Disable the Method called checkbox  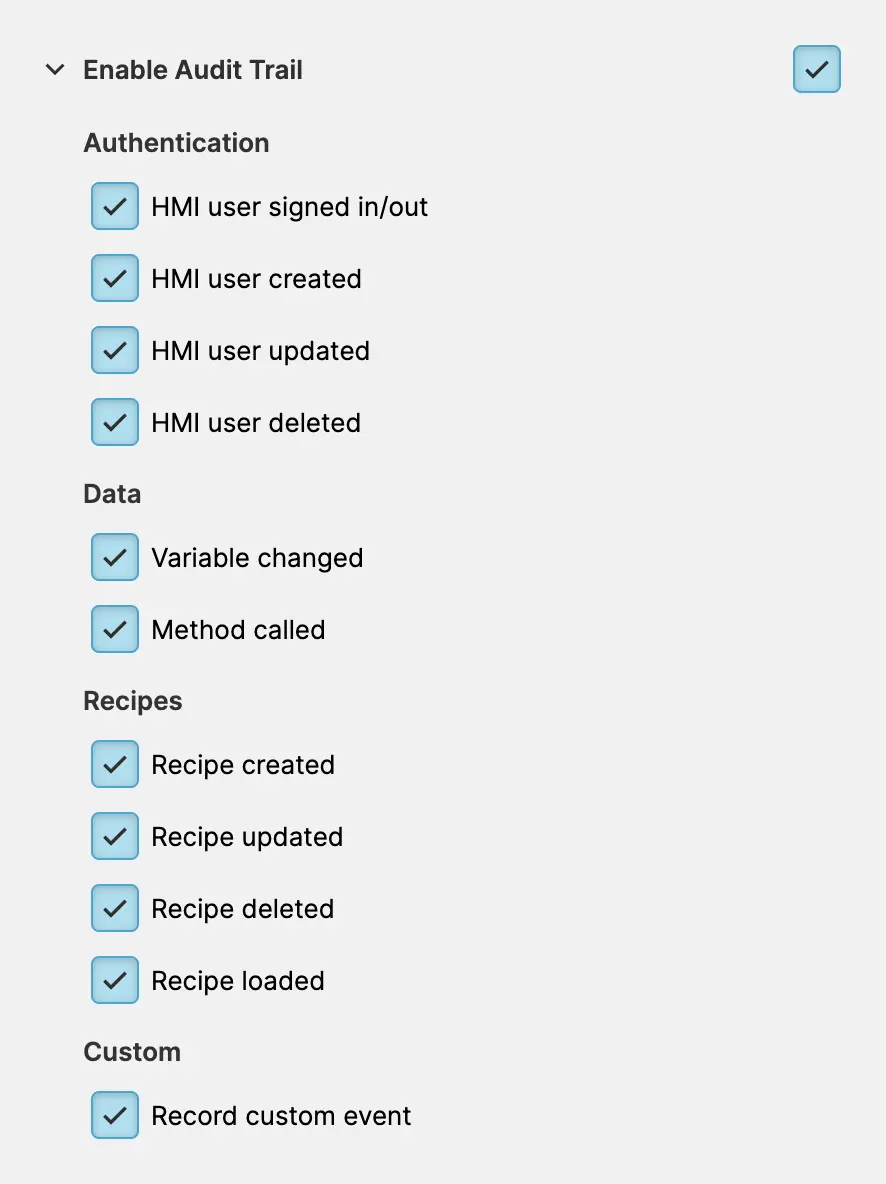[115, 630]
